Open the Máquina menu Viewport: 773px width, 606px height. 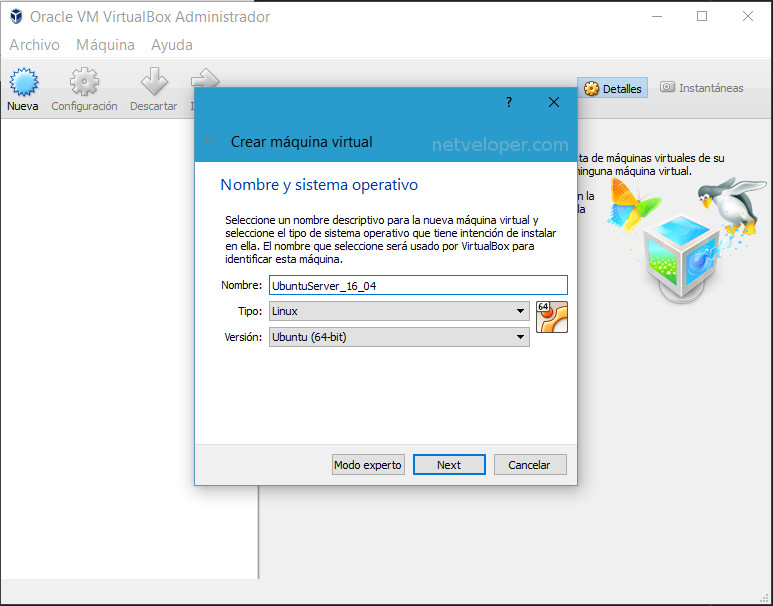coord(105,45)
